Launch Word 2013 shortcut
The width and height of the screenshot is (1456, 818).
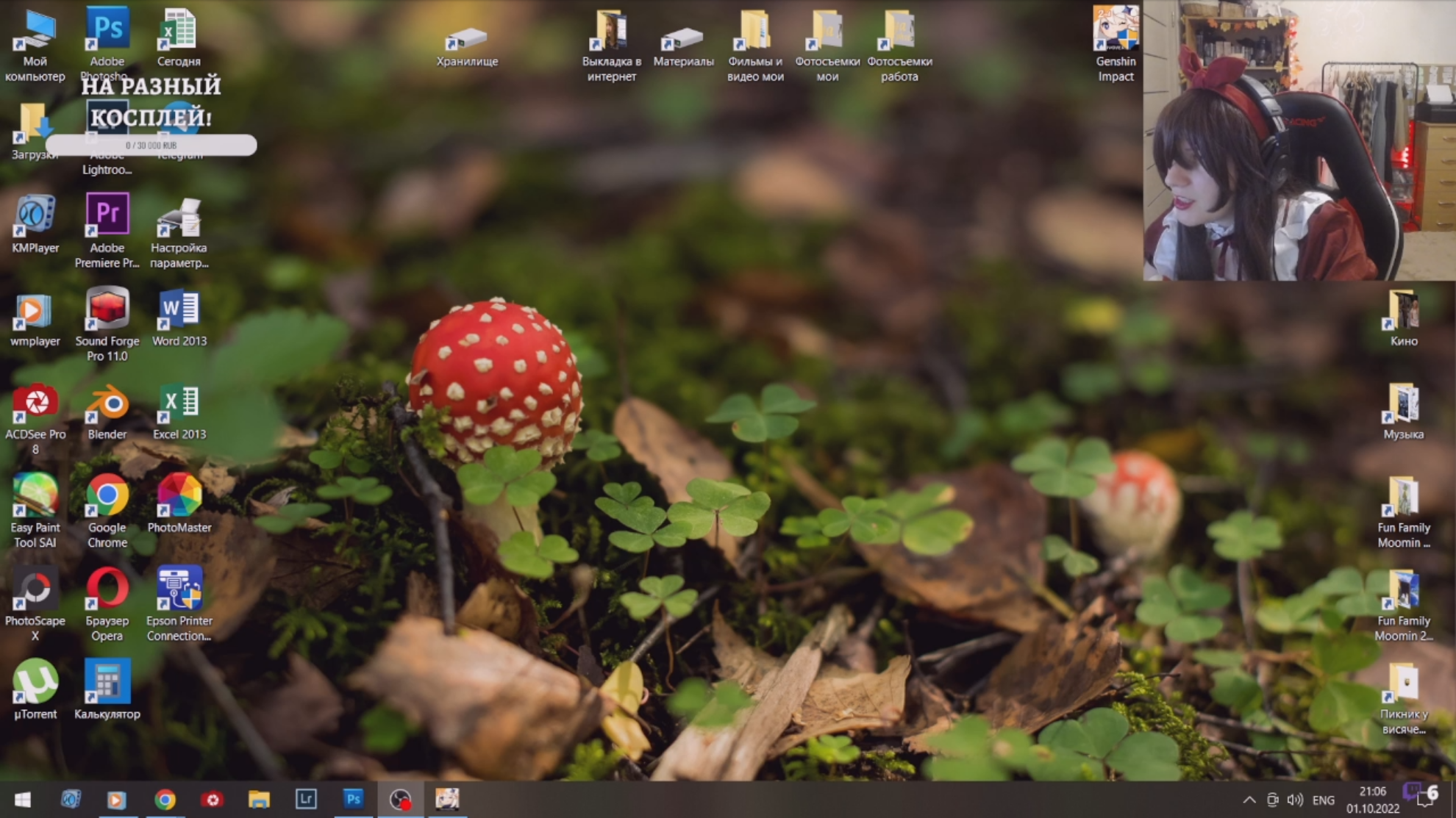[x=179, y=317]
